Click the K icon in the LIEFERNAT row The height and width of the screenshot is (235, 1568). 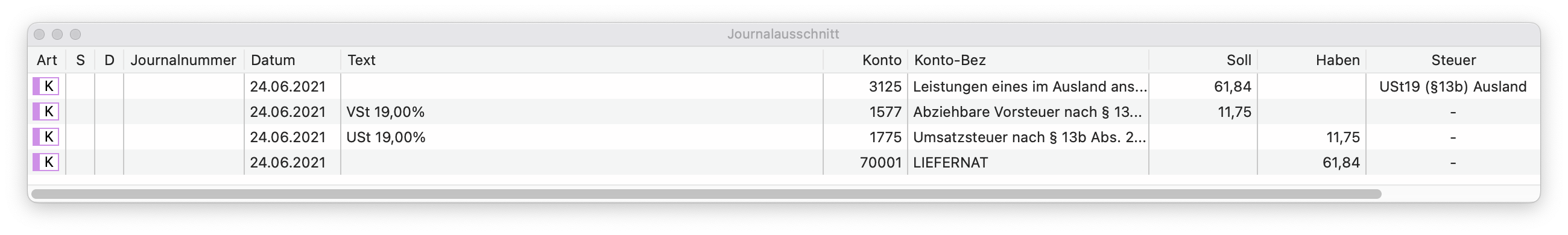click(x=46, y=163)
